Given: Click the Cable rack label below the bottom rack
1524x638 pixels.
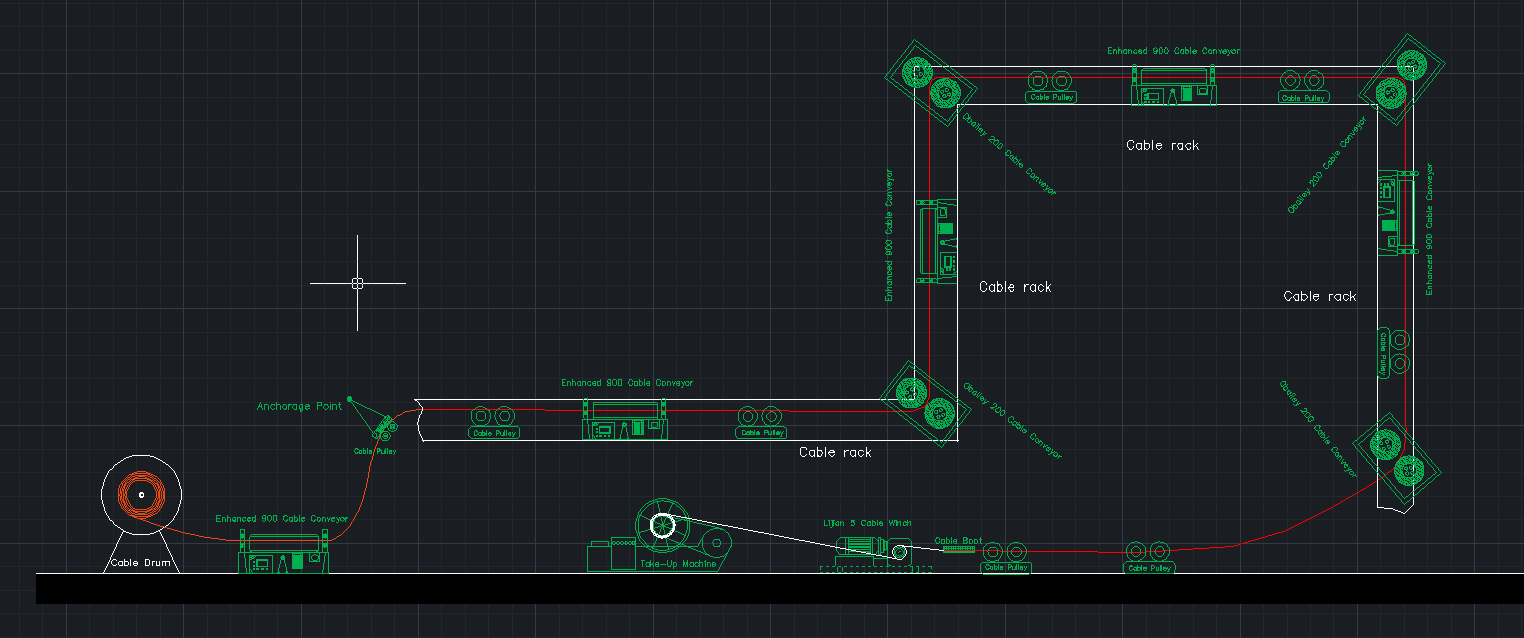Looking at the screenshot, I should [x=835, y=452].
